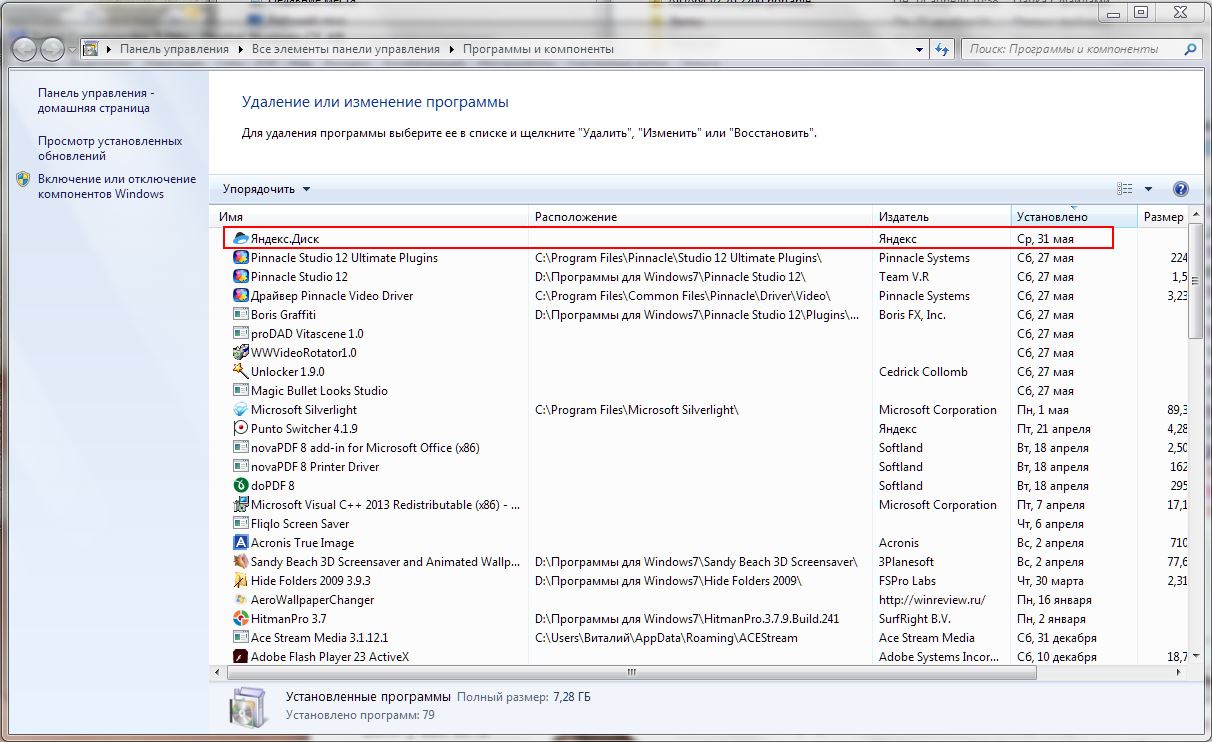
Task: Click the Ace Stream Media 3.1.12.1 icon
Action: (240, 638)
